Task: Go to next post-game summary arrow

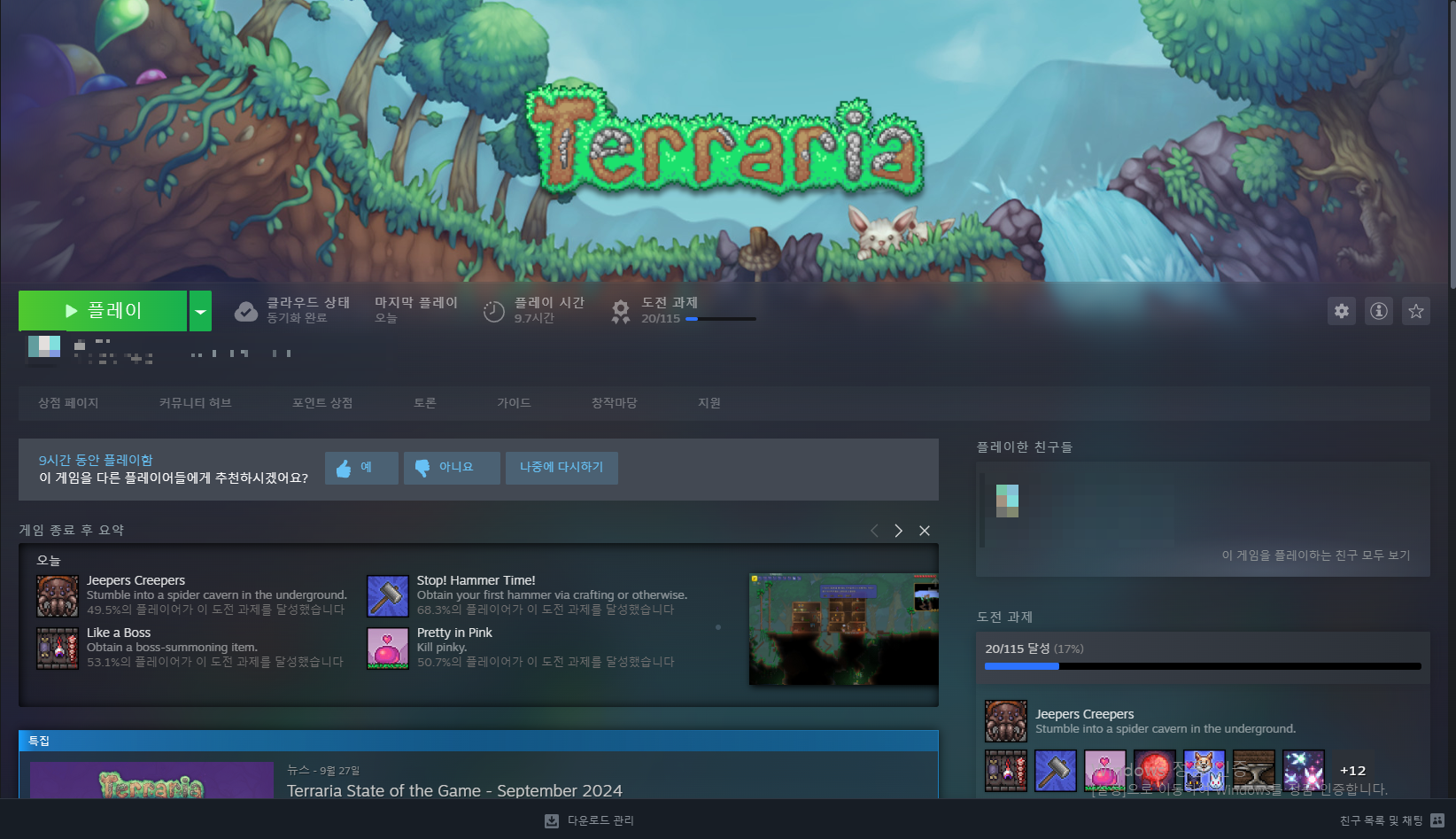Action: [899, 531]
